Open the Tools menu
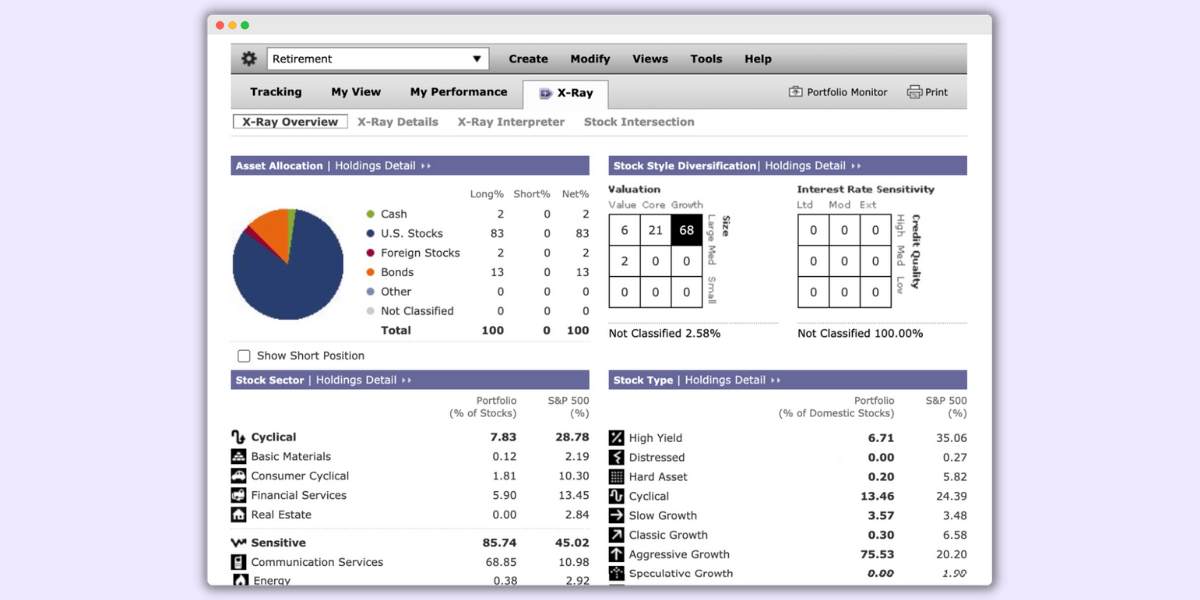This screenshot has width=1200, height=600. point(706,59)
